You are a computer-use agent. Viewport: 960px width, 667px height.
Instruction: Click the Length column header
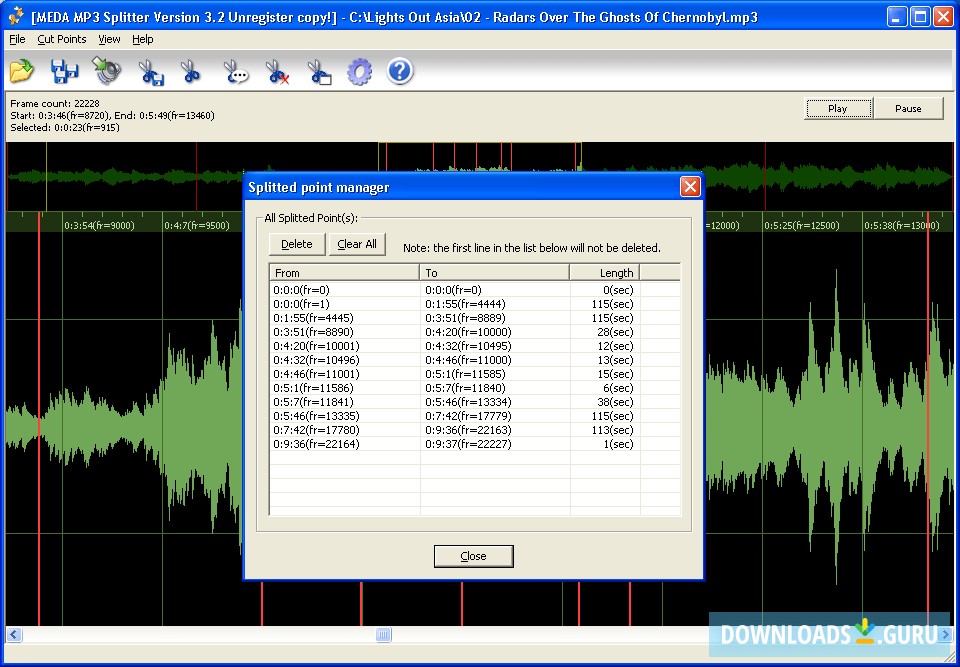coord(604,272)
